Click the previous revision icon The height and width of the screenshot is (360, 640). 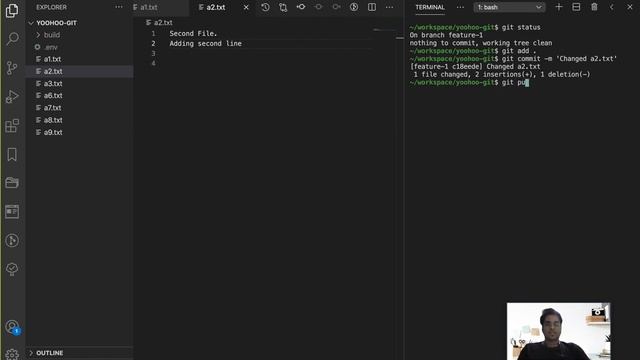click(318, 7)
